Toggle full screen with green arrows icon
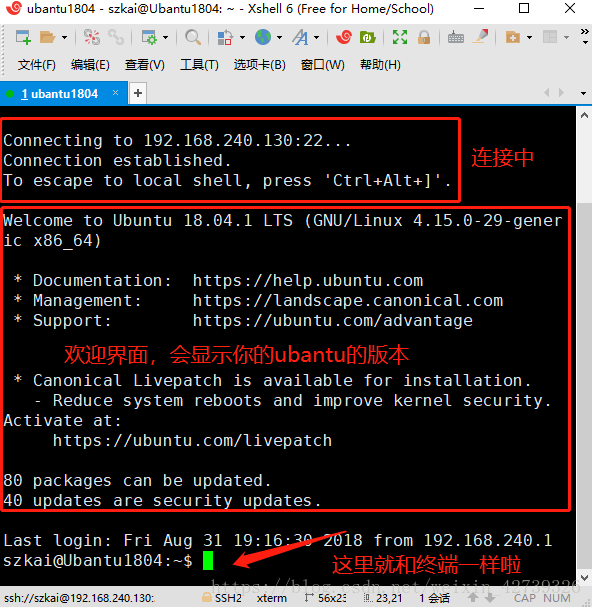This screenshot has height=607, width=592. pos(400,38)
